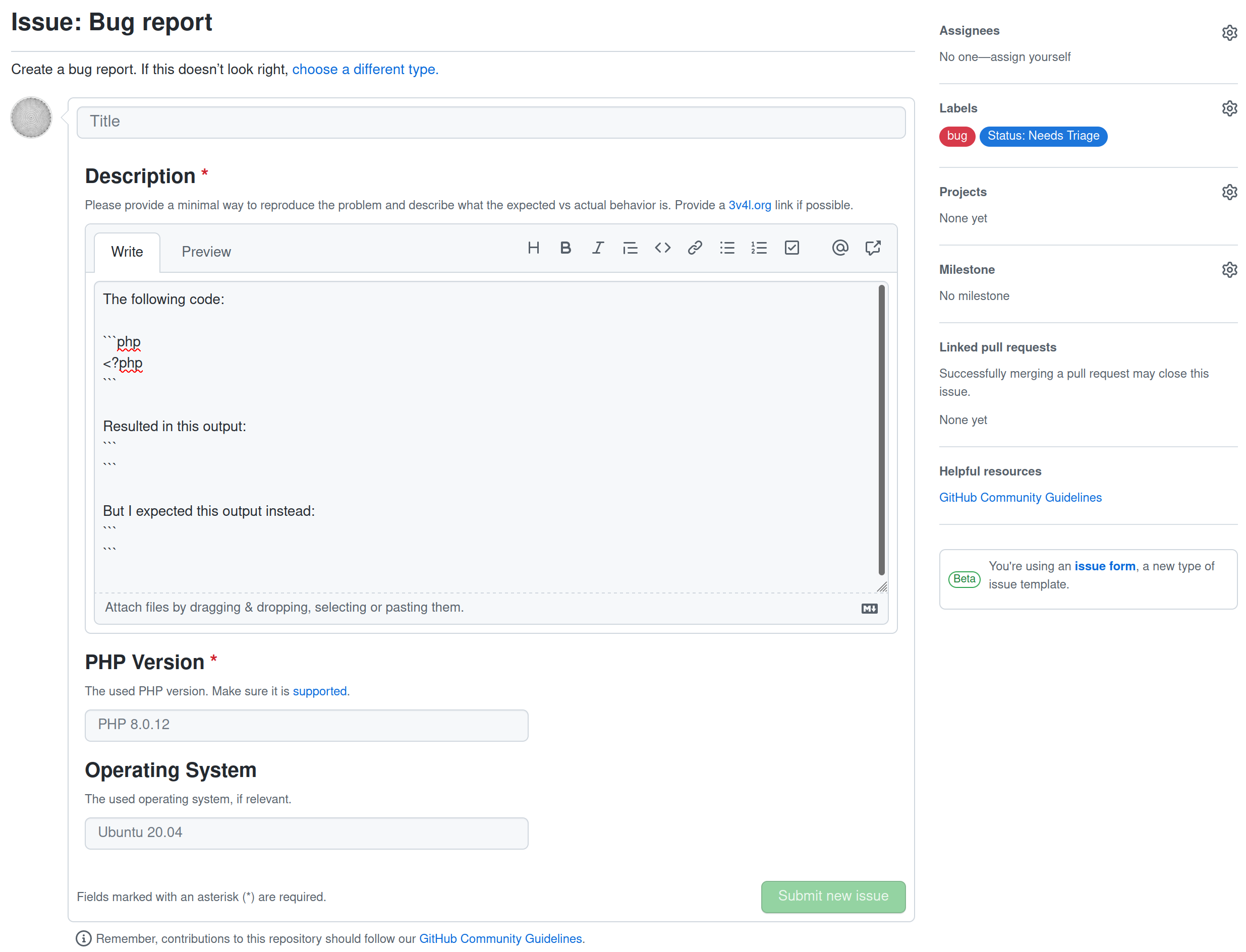
Task: Click the info icon beside the contributions reminder
Action: click(x=83, y=939)
